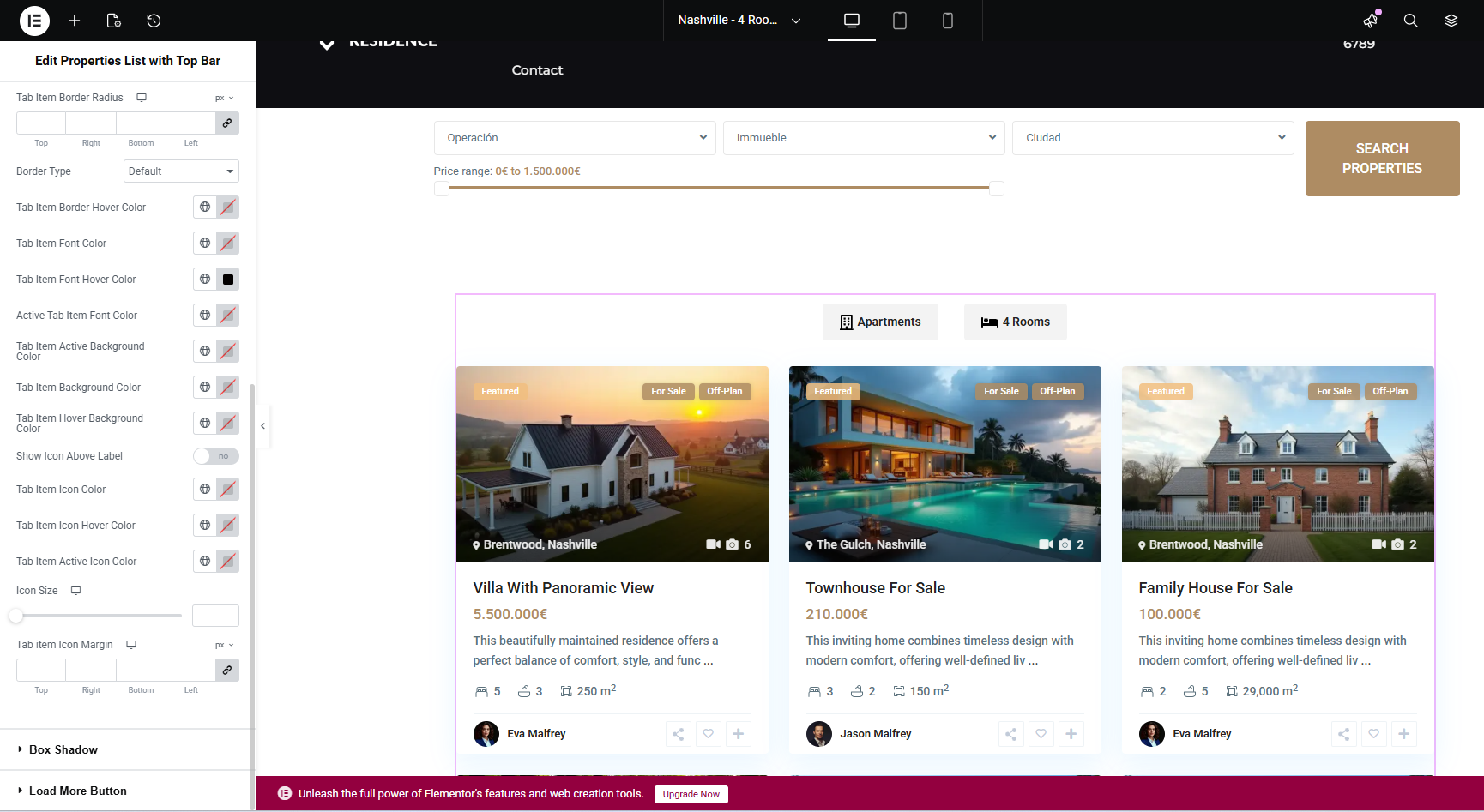Click the Icon Size number input field
The width and height of the screenshot is (1484, 812).
tap(215, 616)
